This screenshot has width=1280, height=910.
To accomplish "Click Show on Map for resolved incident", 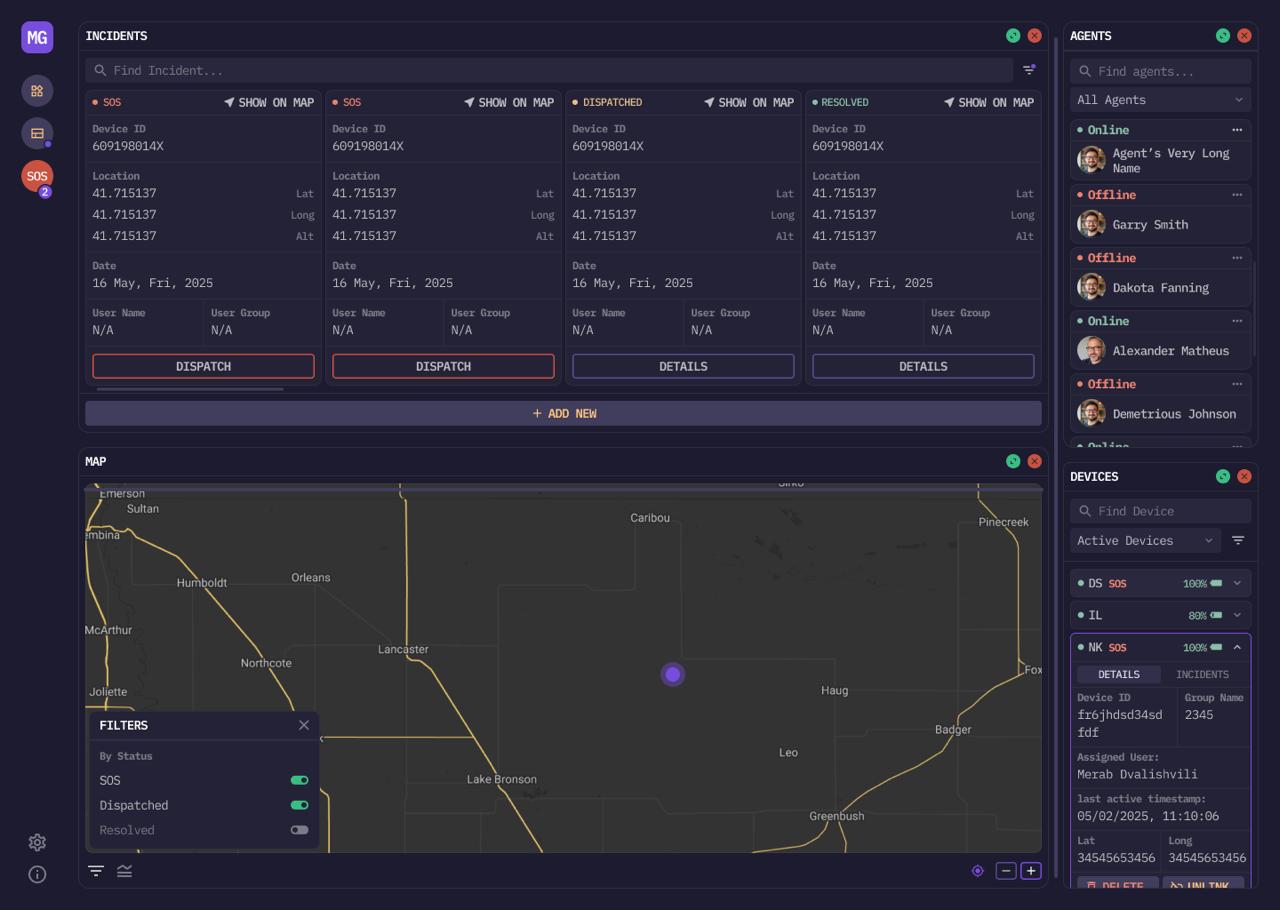I will [988, 102].
